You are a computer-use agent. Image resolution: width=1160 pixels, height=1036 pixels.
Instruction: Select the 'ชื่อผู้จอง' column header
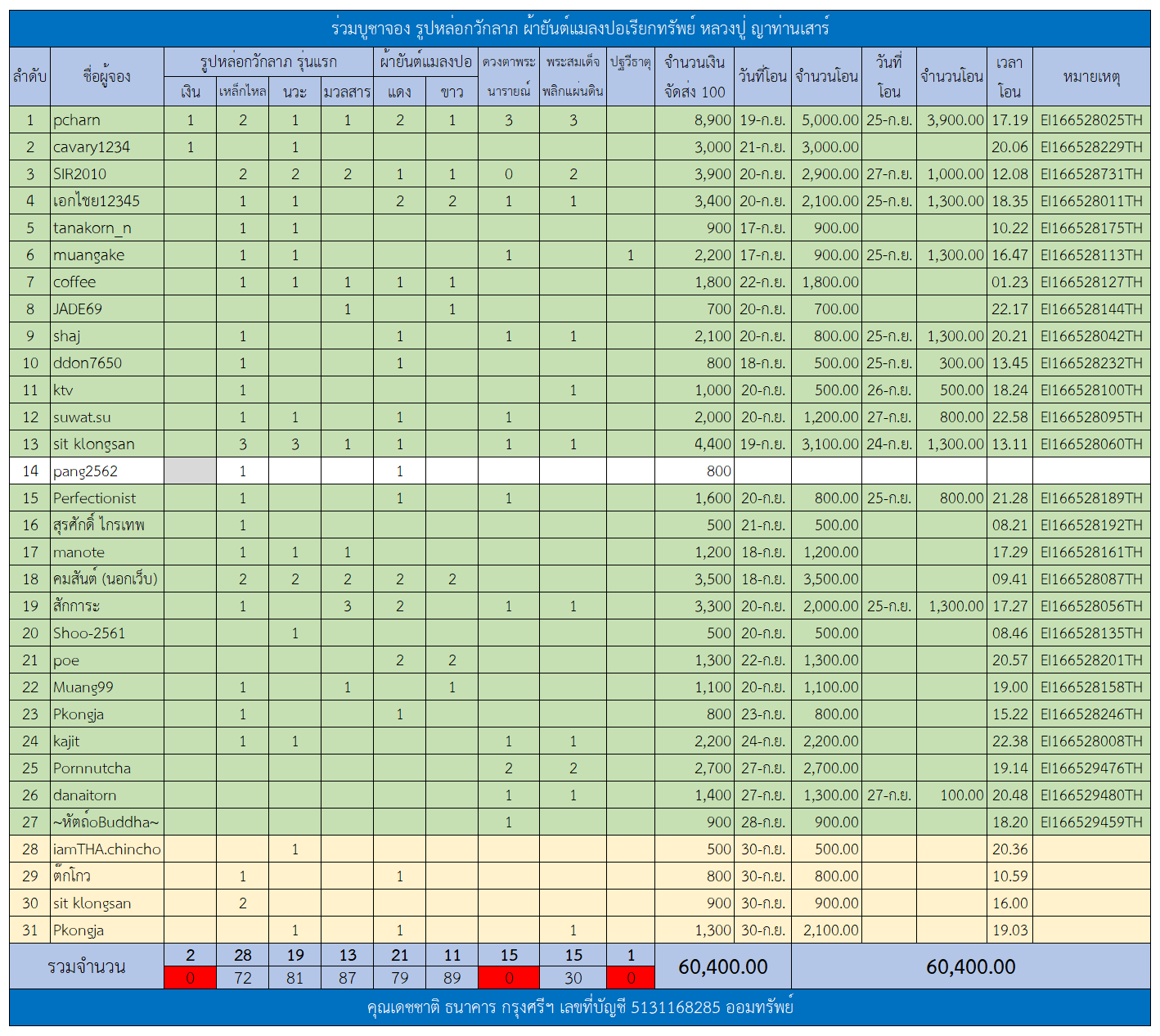click(x=107, y=77)
